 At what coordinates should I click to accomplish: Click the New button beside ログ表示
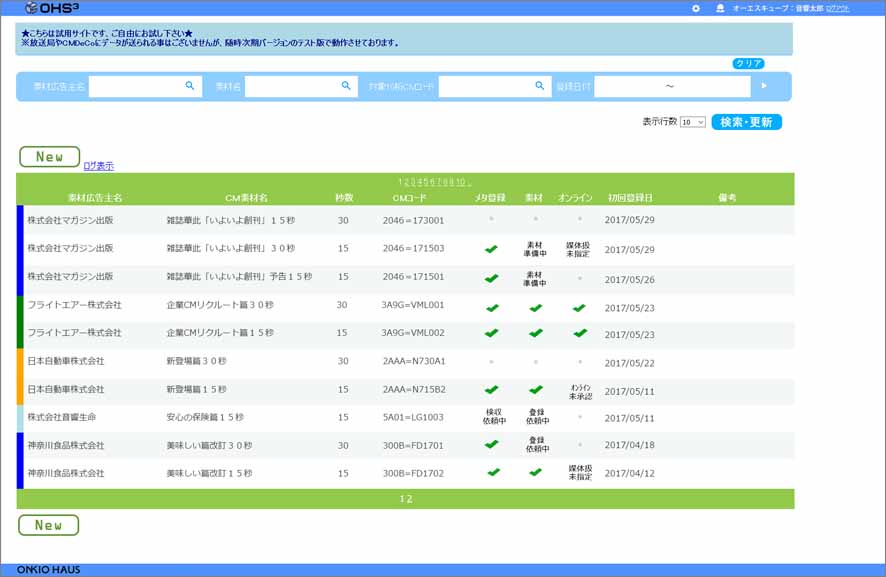(x=50, y=157)
